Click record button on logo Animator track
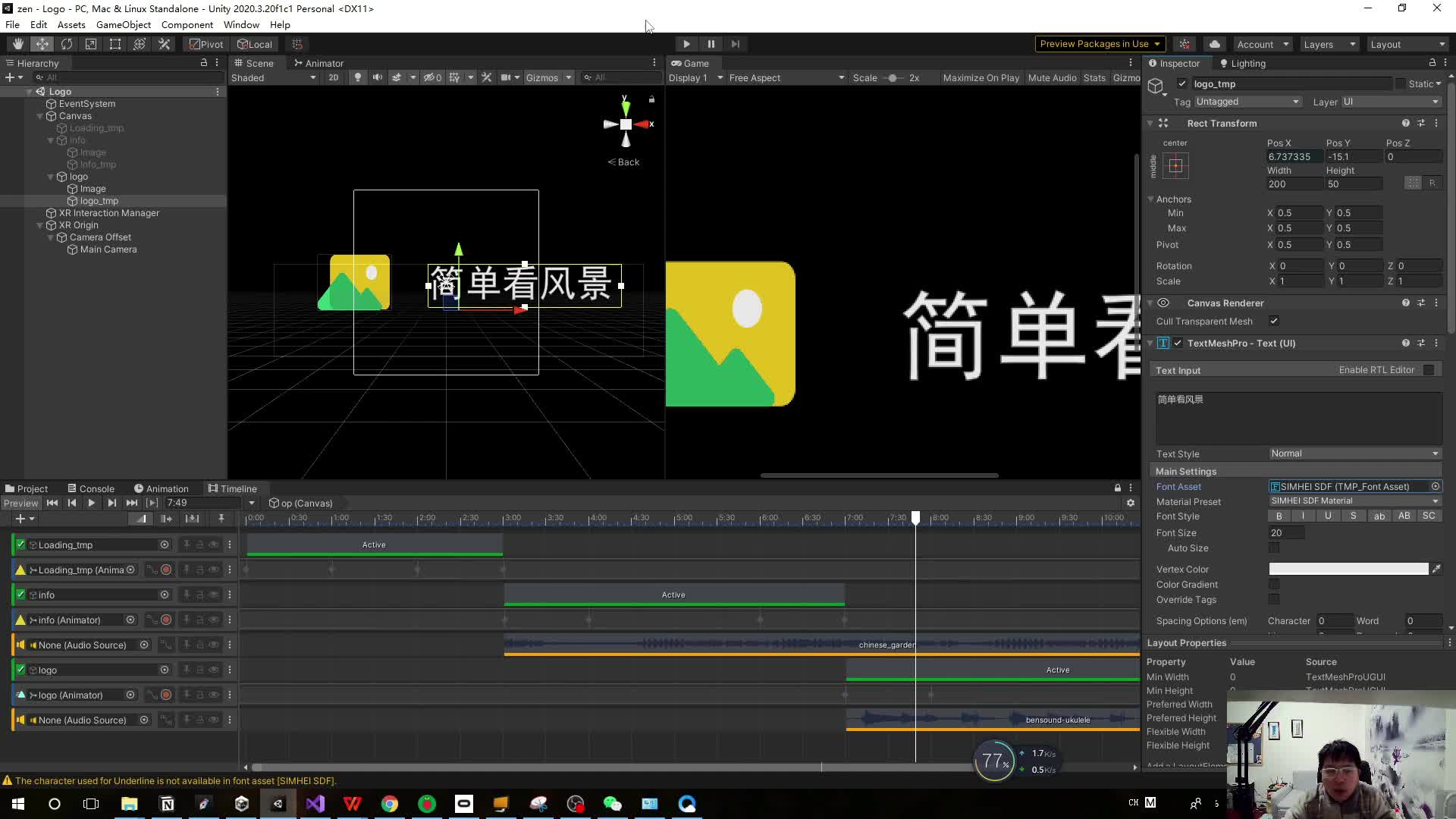Viewport: 1456px width, 819px height. 166,695
